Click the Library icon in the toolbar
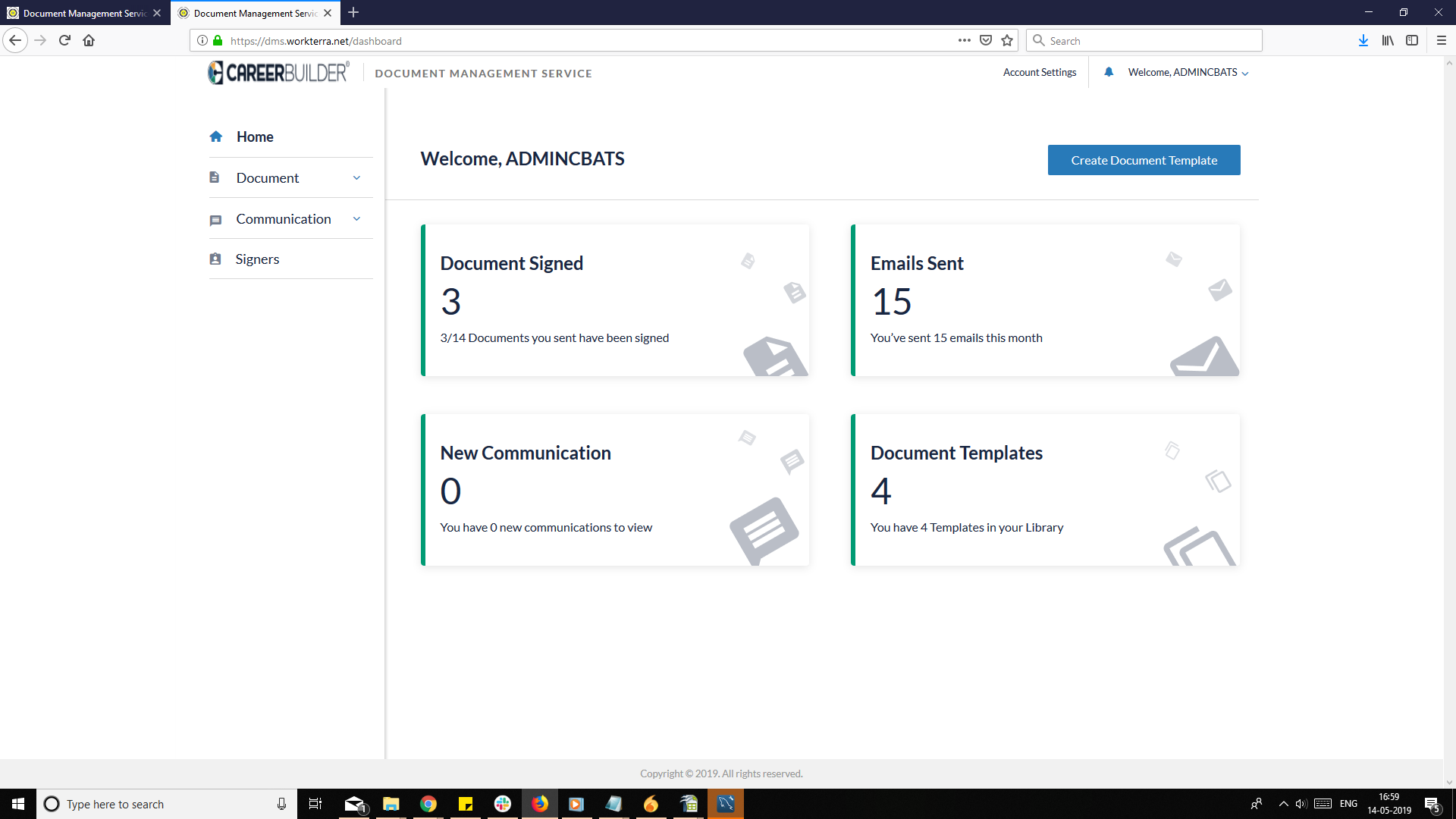 1388,40
